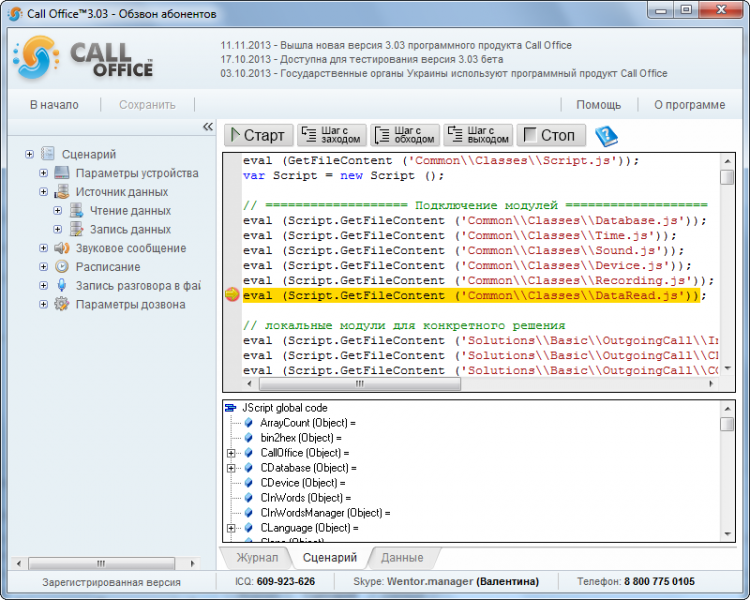Viewport: 750px width, 600px height.
Task: Click the Звуковое сообщение speaker icon
Action: tap(62, 248)
